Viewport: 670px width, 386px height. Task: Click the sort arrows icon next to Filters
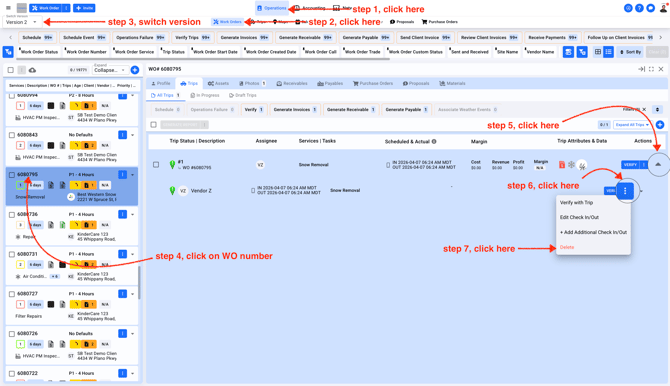657,109
